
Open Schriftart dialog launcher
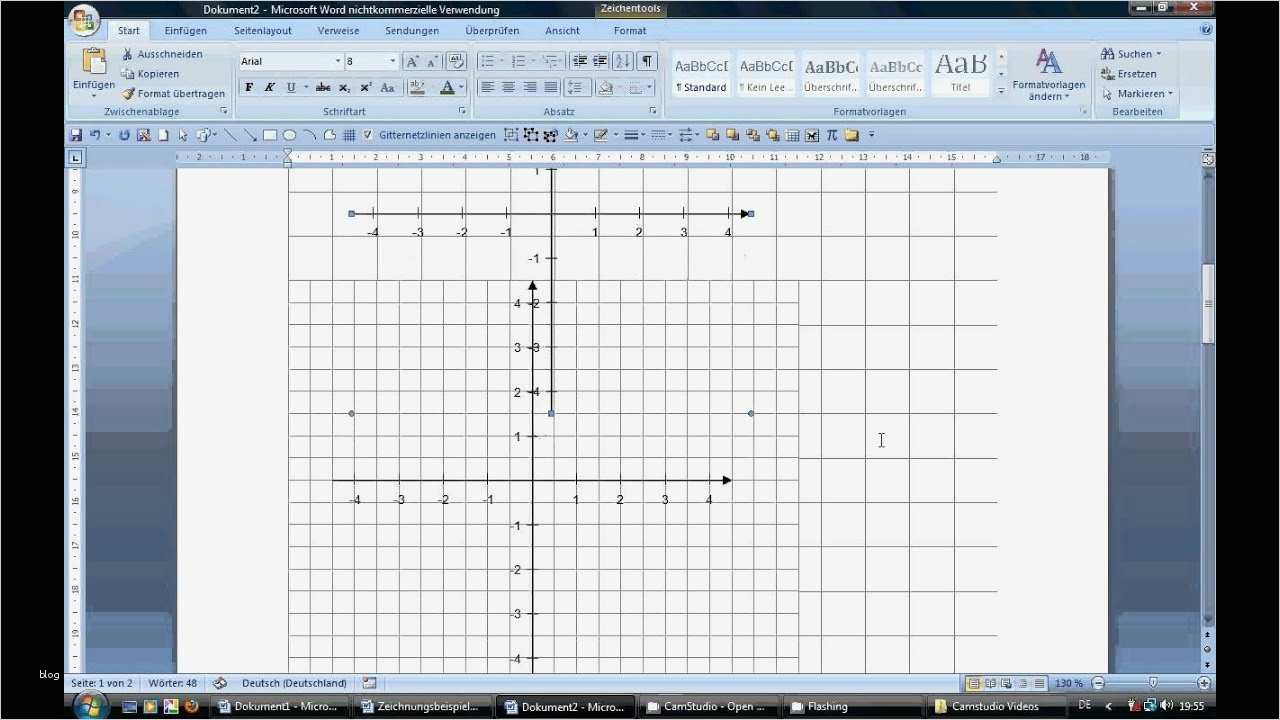(462, 112)
